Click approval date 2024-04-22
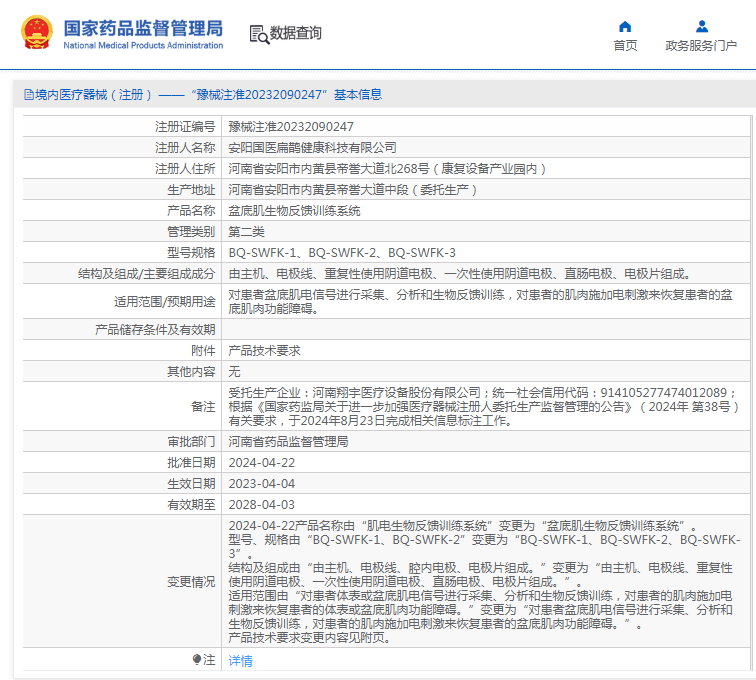The height and width of the screenshot is (680, 756). coord(261,462)
